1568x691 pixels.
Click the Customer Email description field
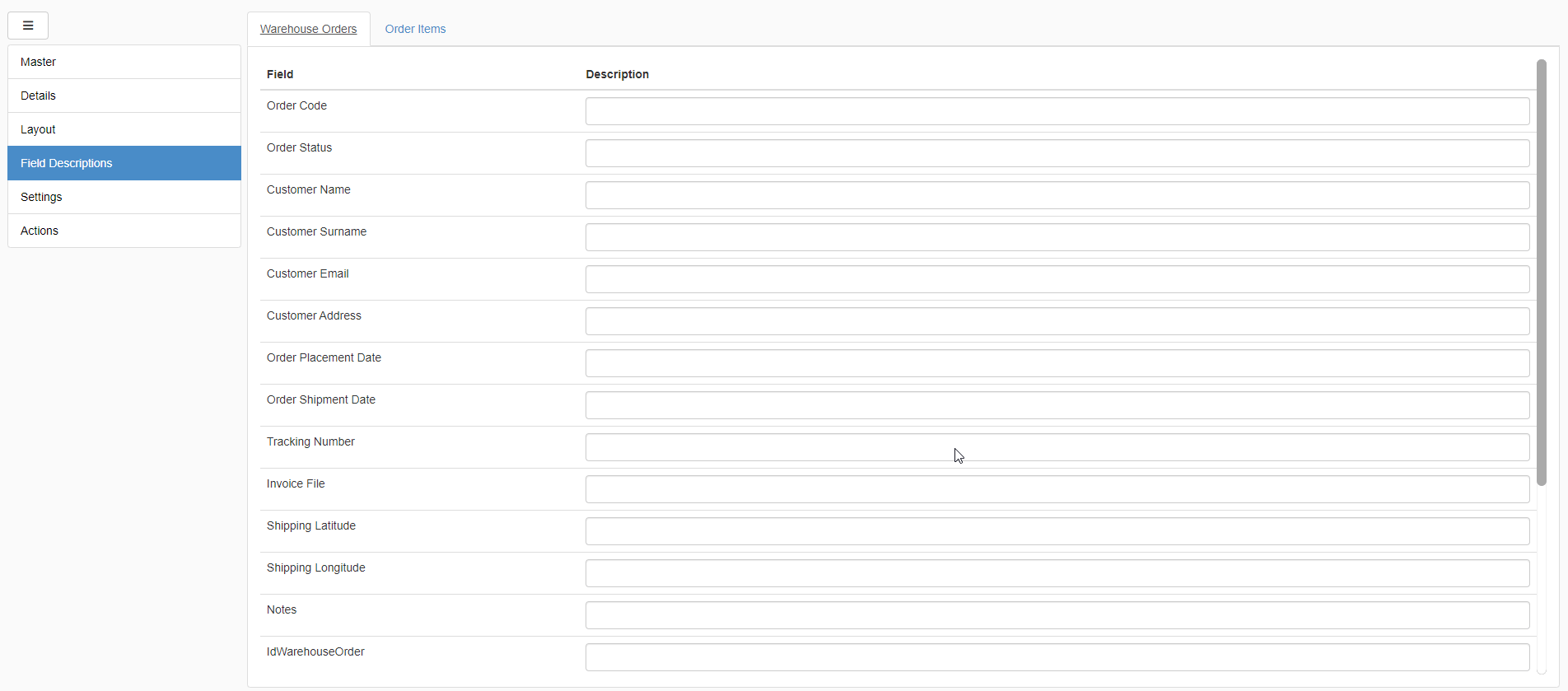(x=1057, y=279)
